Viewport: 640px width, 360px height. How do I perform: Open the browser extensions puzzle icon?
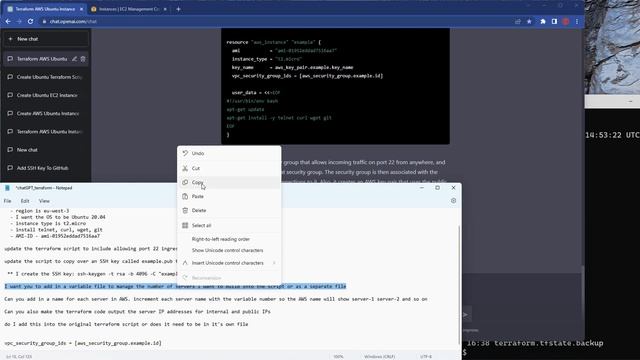click(x=543, y=21)
